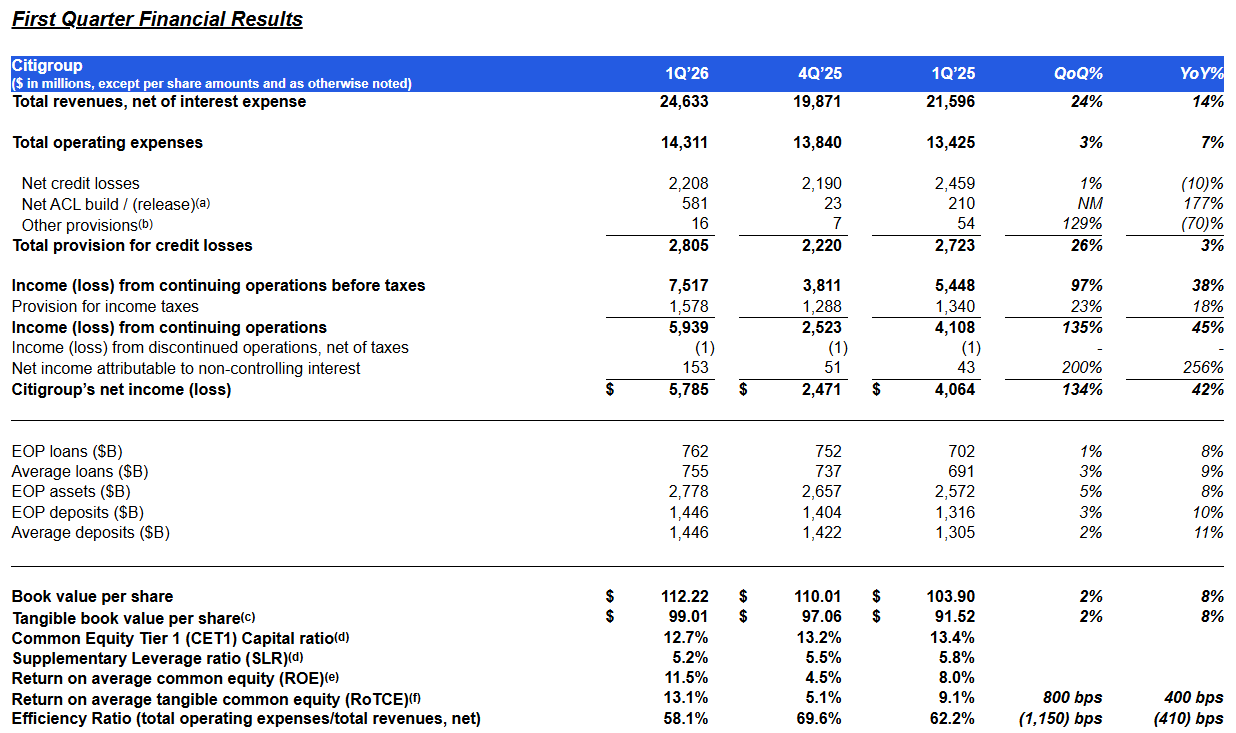Click the 1Q'26 total revenues value 24,633
1236x733 pixels.
pos(683,102)
